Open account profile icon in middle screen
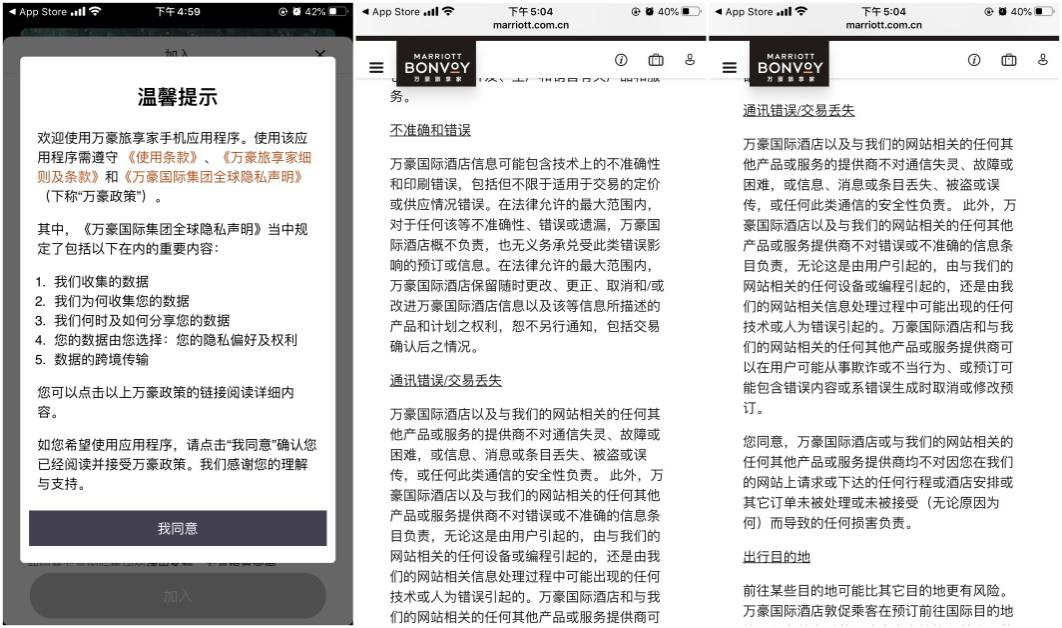 click(690, 60)
